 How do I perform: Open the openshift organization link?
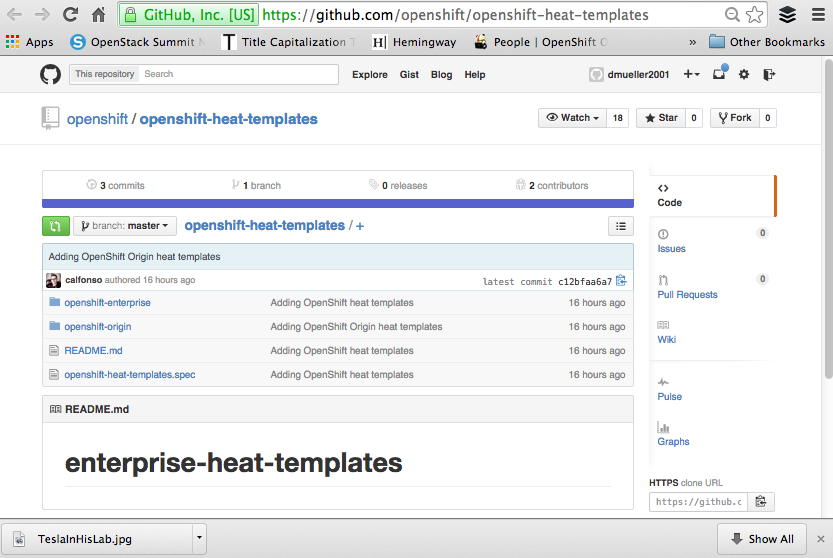97,119
